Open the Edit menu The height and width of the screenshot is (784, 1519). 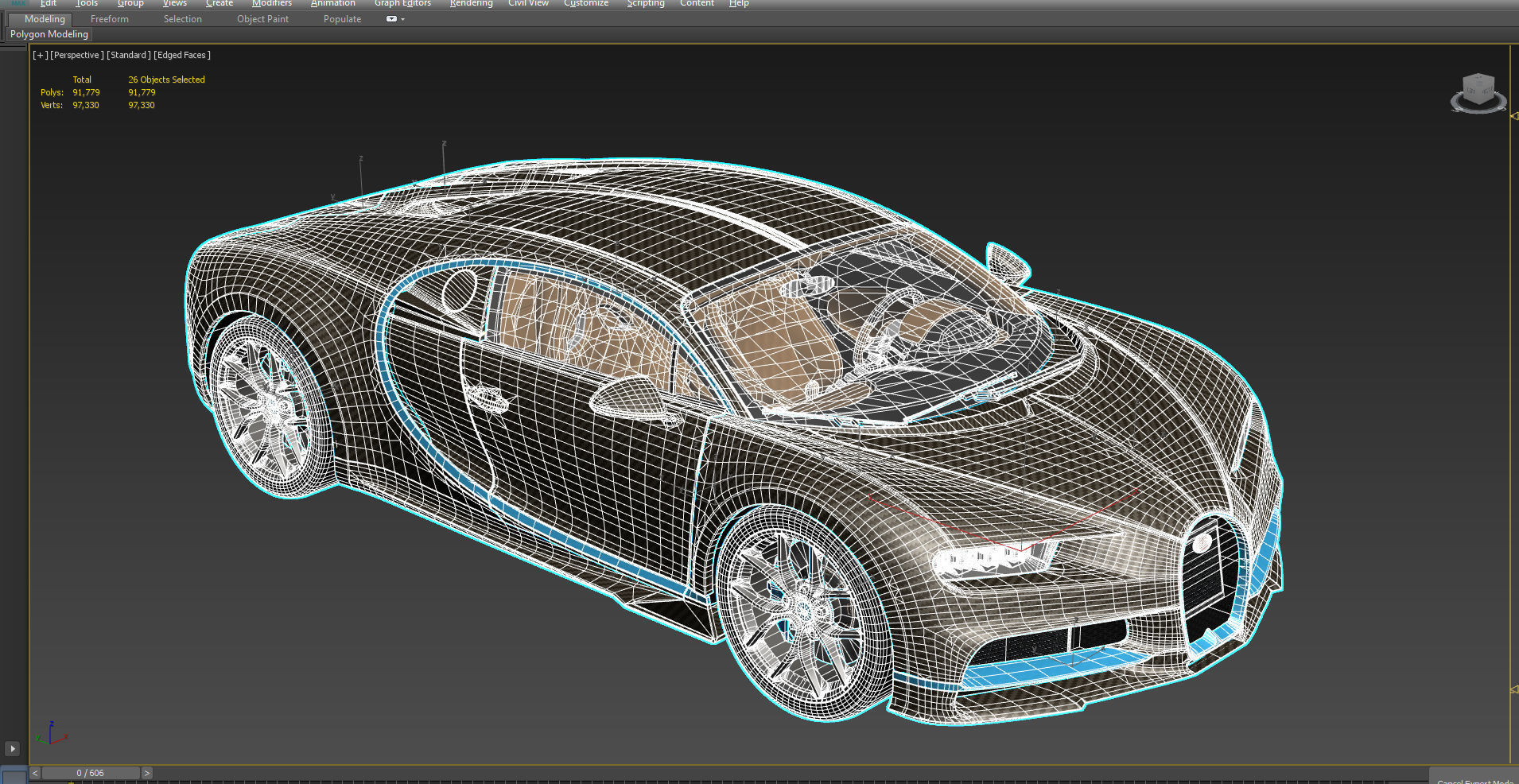click(x=49, y=3)
